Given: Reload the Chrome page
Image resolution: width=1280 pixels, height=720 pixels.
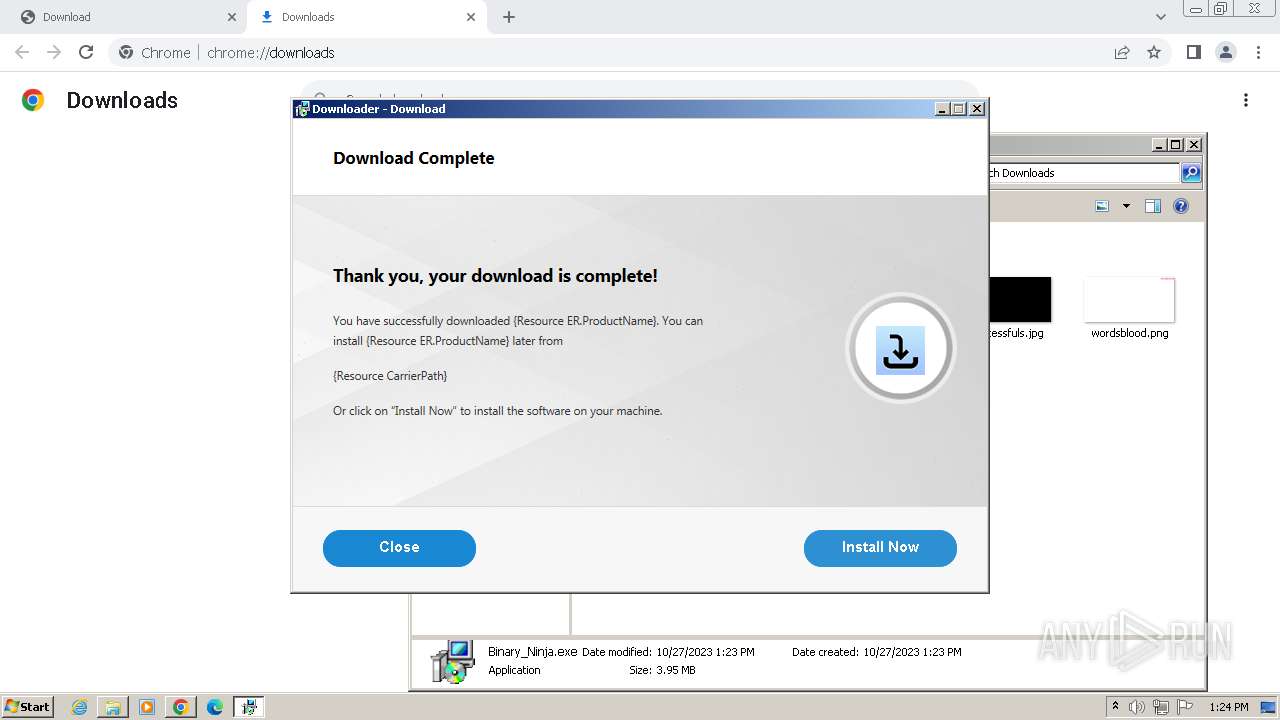Looking at the screenshot, I should coord(86,52).
